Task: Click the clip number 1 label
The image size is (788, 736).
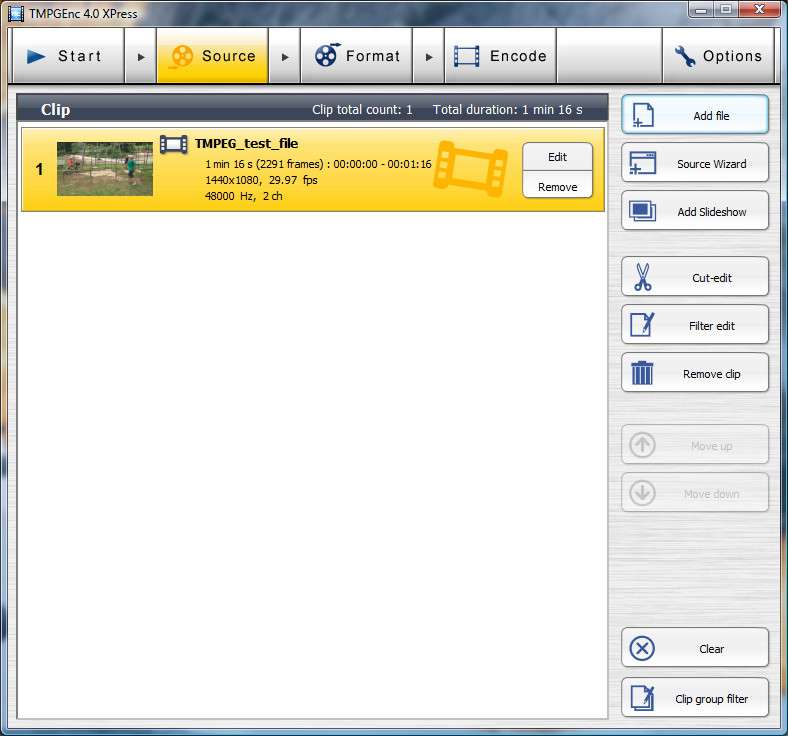Action: [x=39, y=169]
